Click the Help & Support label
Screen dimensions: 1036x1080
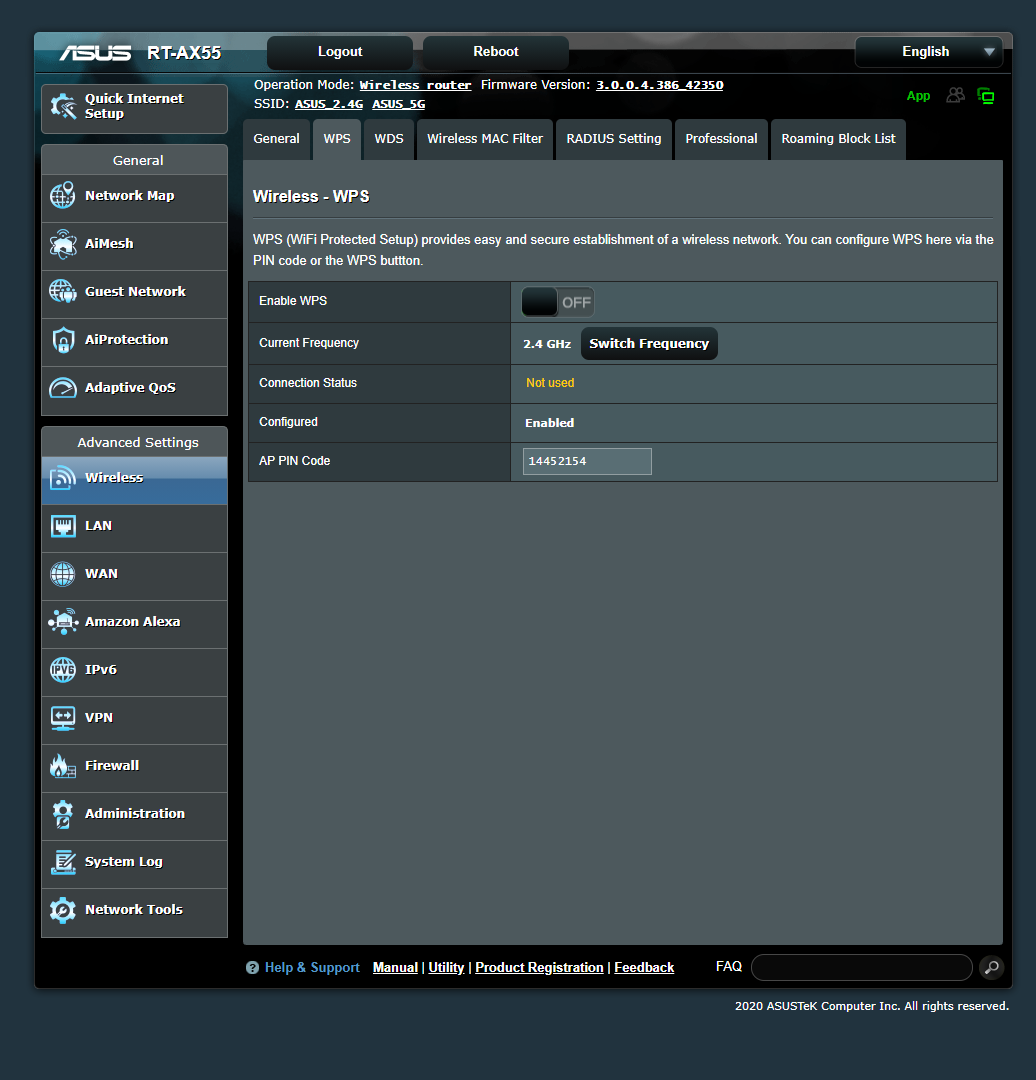[312, 968]
